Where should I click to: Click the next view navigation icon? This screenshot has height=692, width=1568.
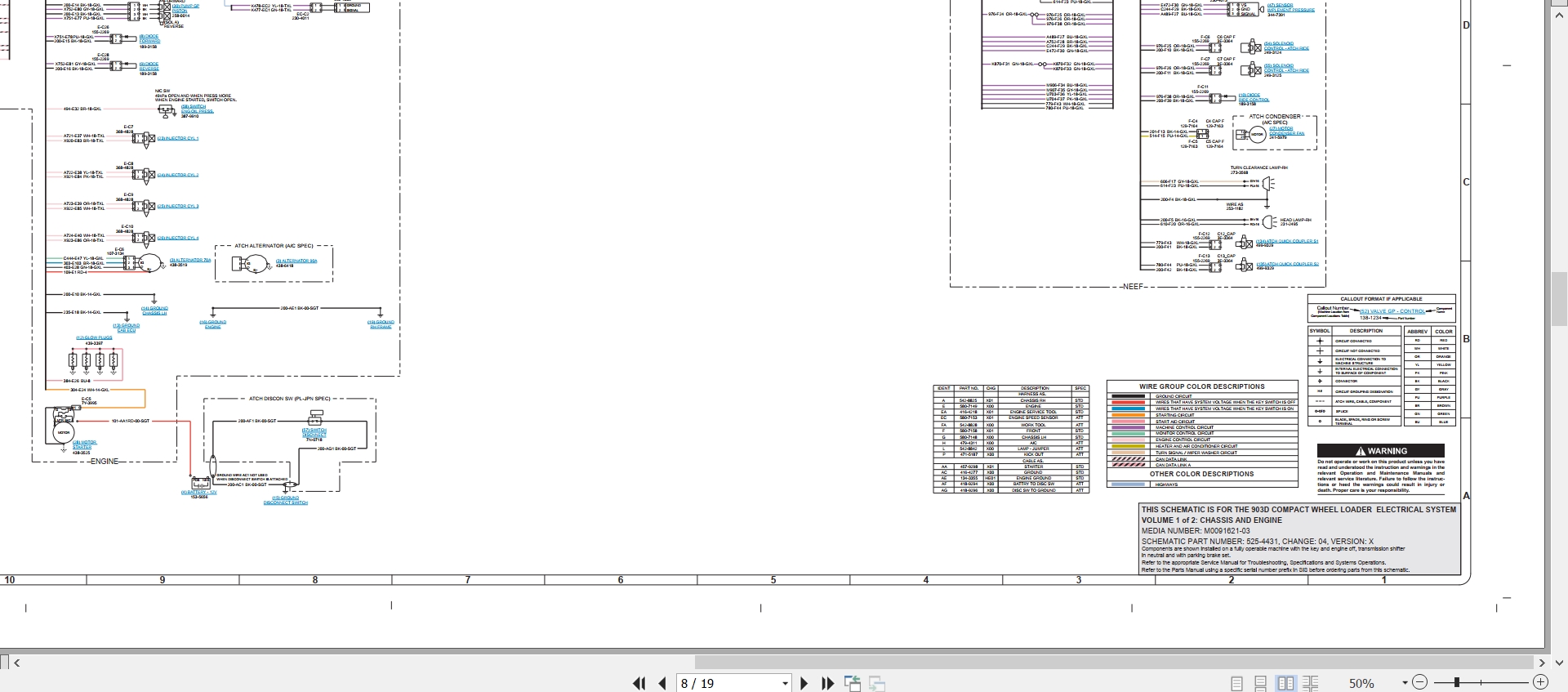(877, 683)
